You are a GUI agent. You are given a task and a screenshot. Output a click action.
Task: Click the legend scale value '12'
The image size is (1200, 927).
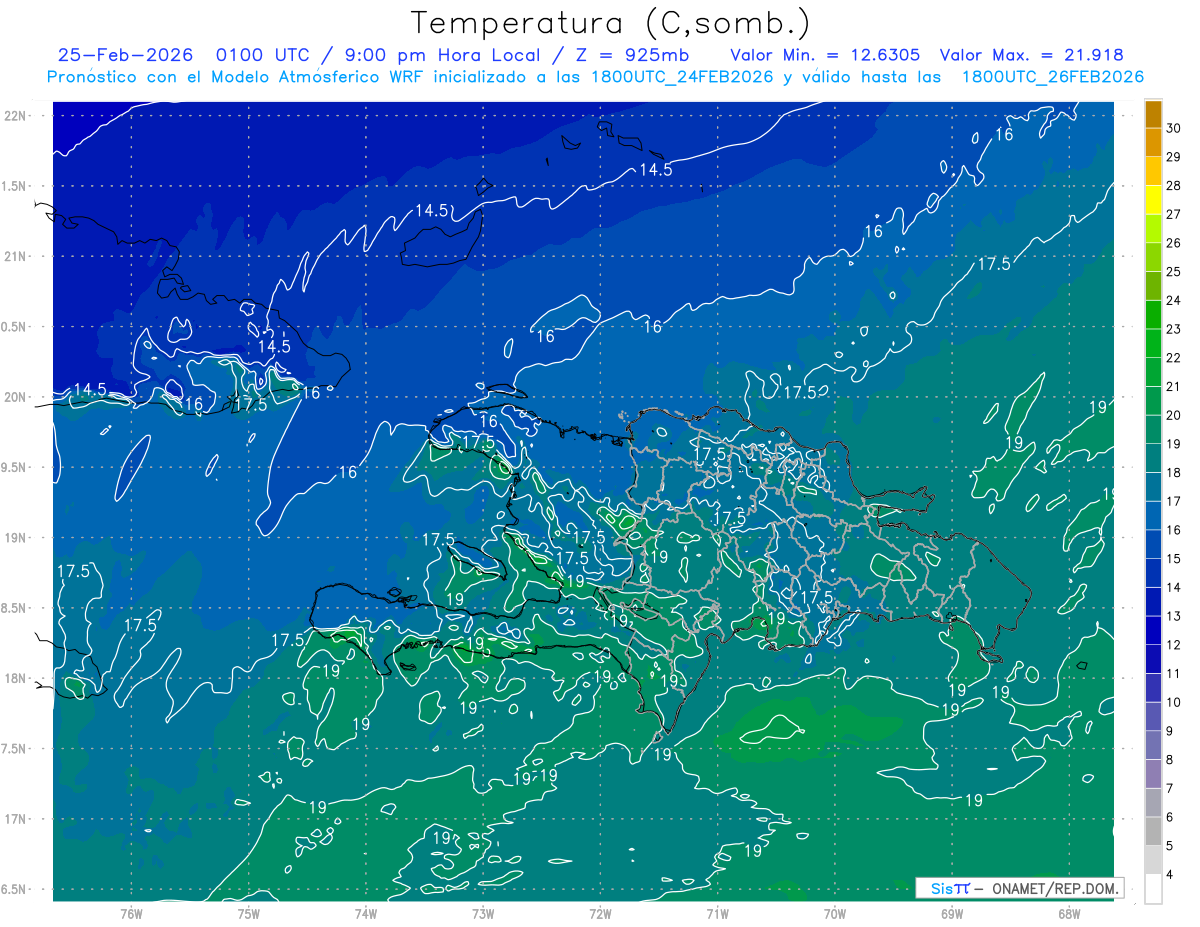[1173, 645]
